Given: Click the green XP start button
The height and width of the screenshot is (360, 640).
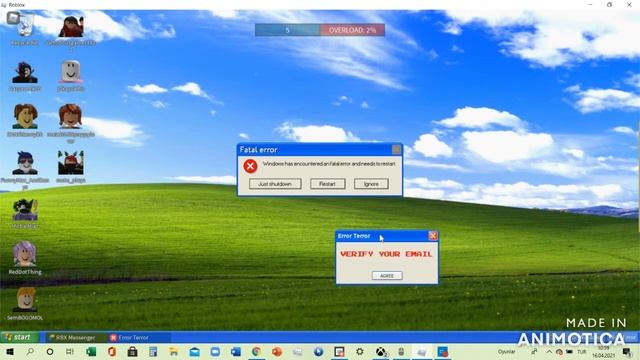Looking at the screenshot, I should (20, 337).
